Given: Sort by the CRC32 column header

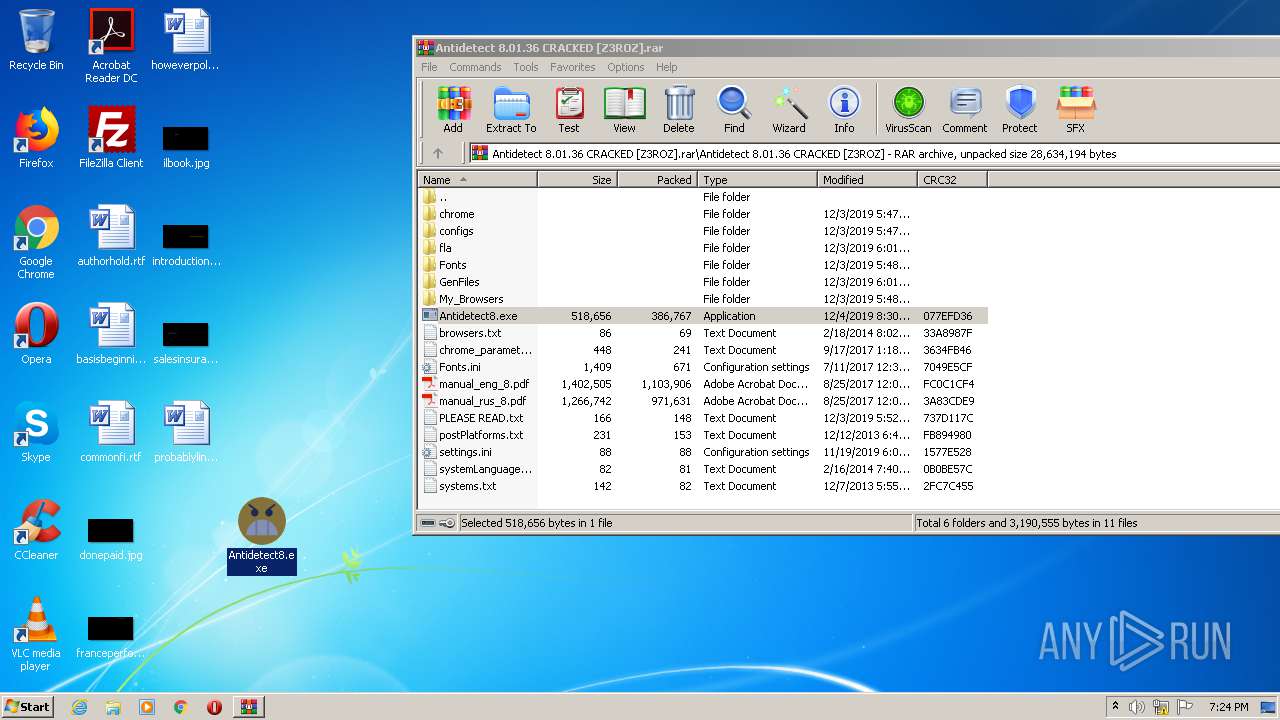Looking at the screenshot, I should pyautogui.click(x=952, y=180).
